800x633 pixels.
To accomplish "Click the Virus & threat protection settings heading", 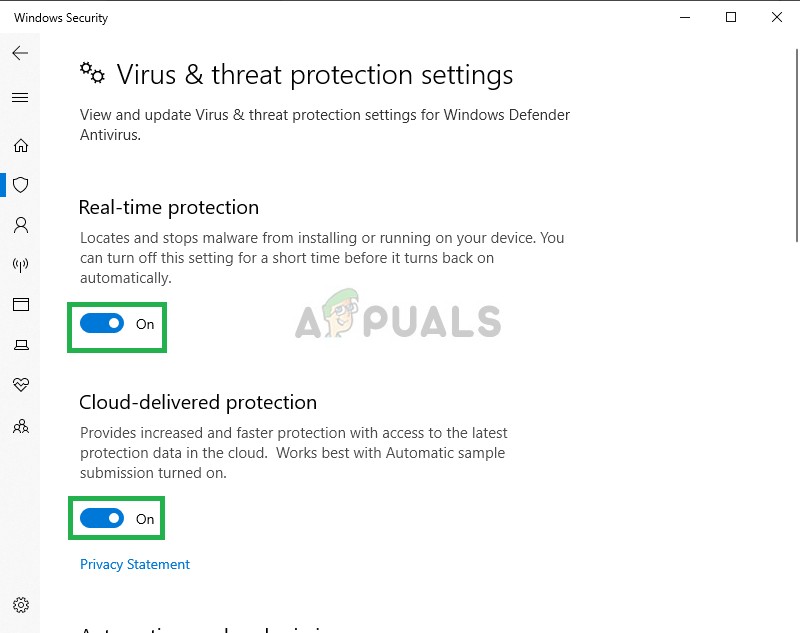I will [314, 75].
